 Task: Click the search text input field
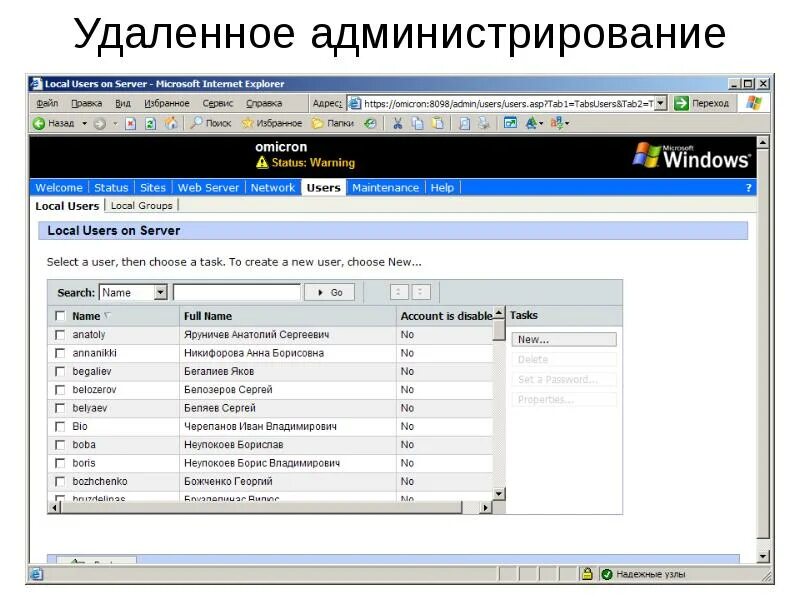(x=237, y=292)
